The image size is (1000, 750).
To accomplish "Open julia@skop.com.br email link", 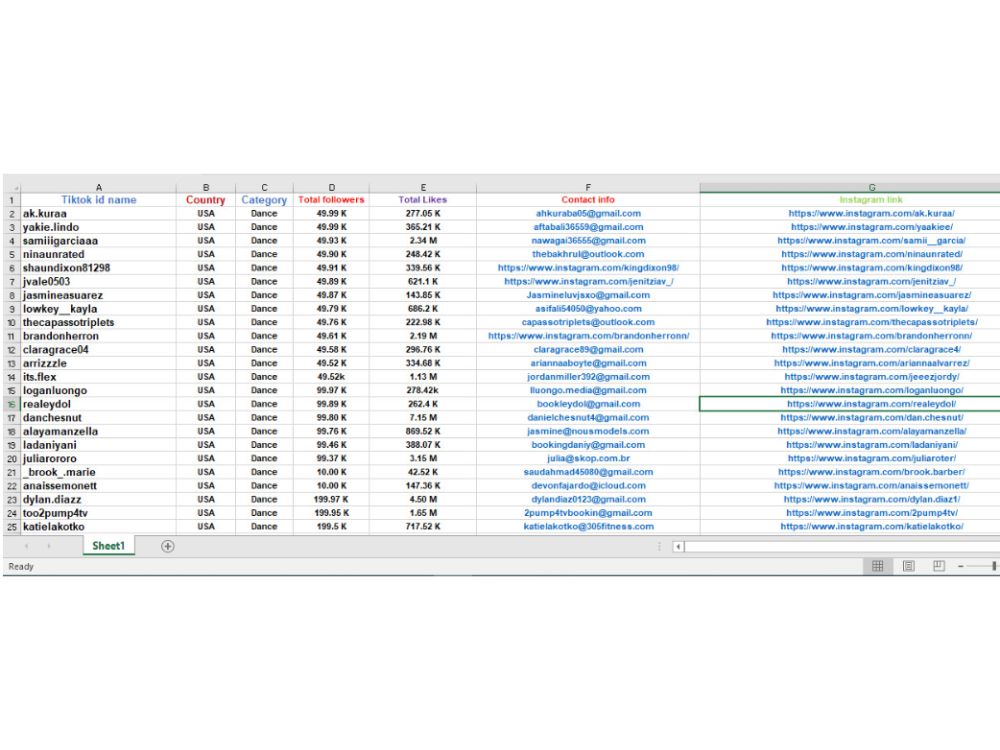I will click(588, 459).
